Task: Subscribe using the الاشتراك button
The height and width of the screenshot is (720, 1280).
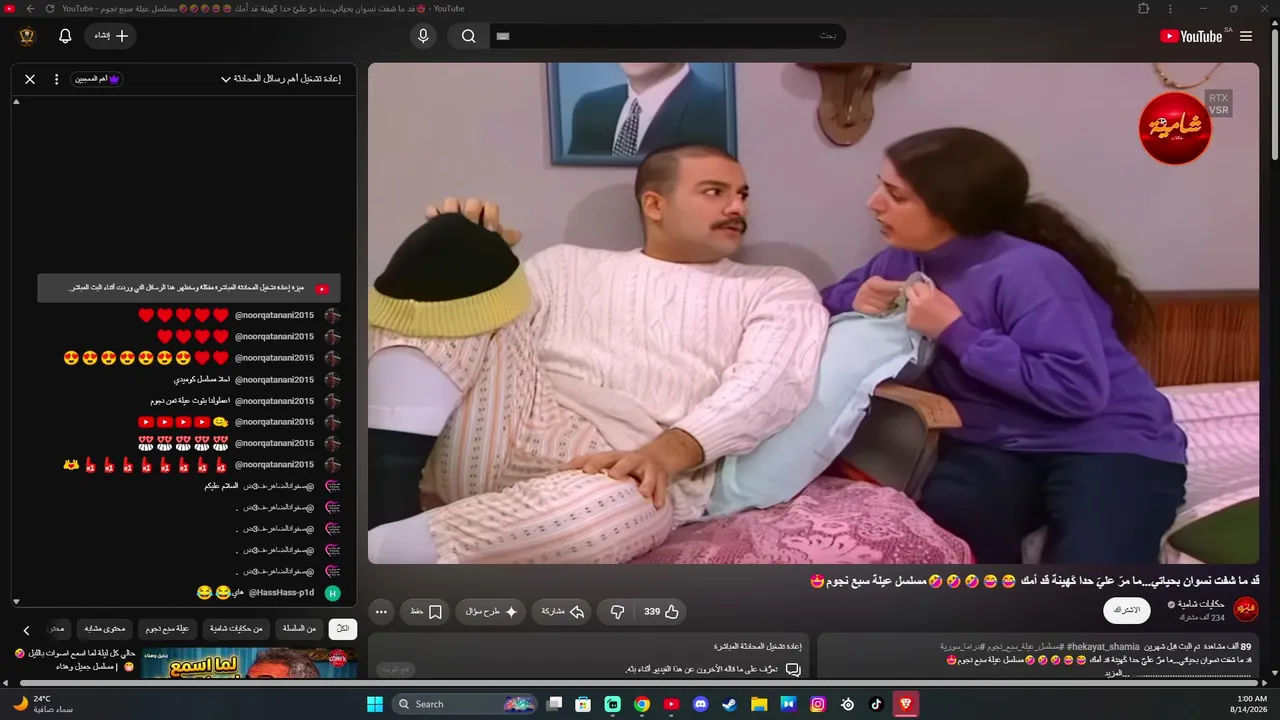Action: (x=1127, y=610)
